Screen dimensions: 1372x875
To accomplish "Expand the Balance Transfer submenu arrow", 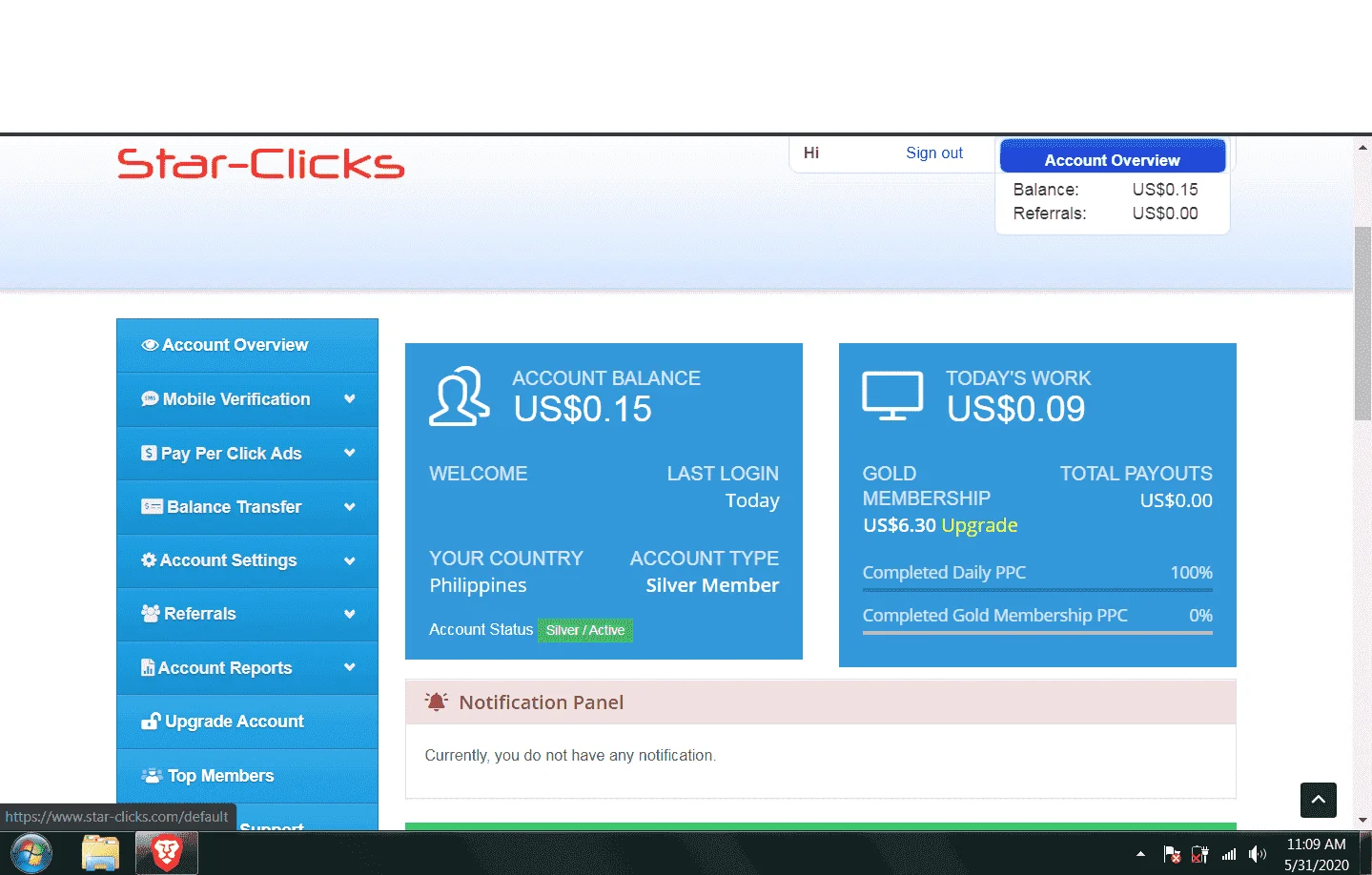I will pos(350,507).
